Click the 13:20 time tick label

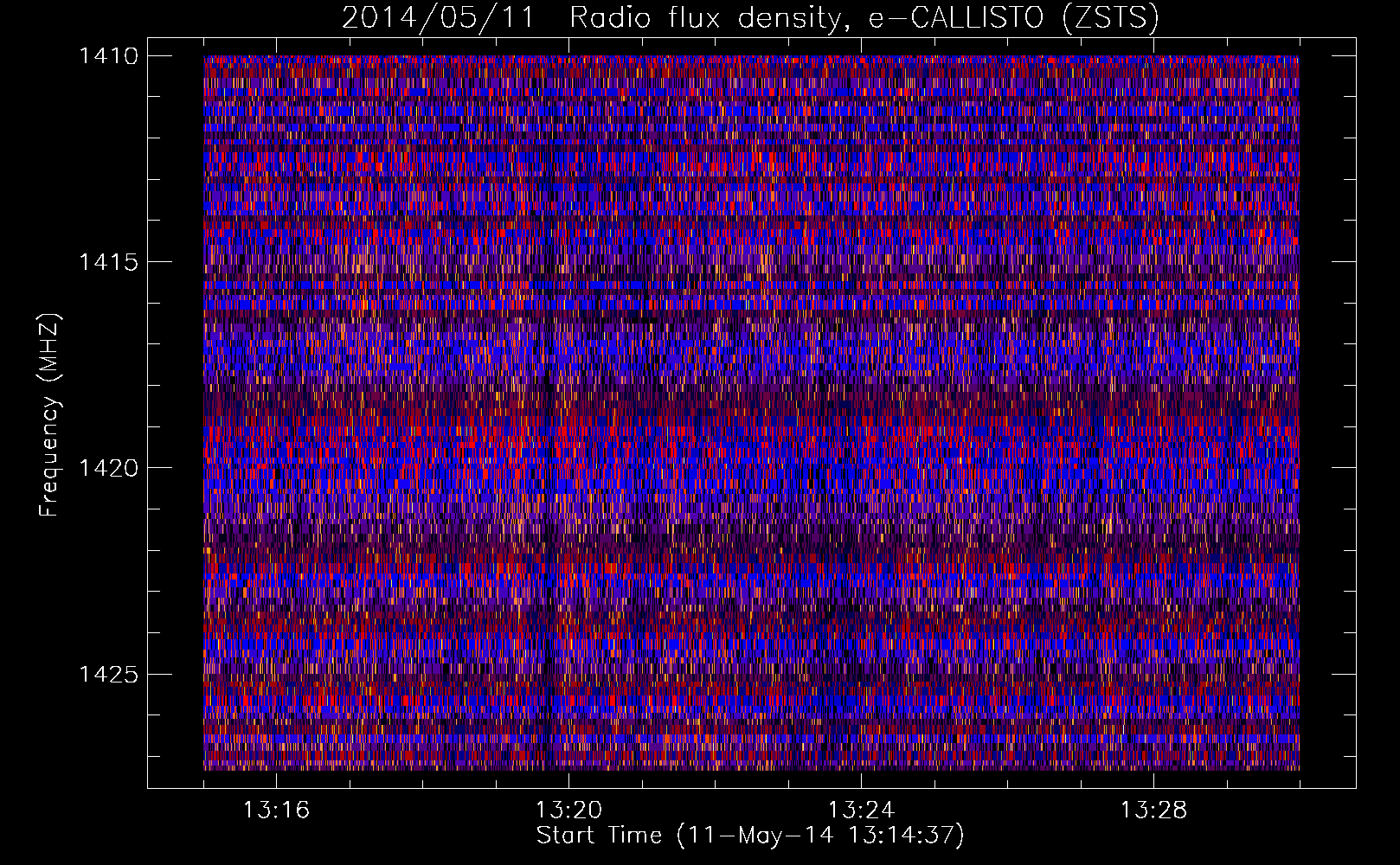(568, 810)
